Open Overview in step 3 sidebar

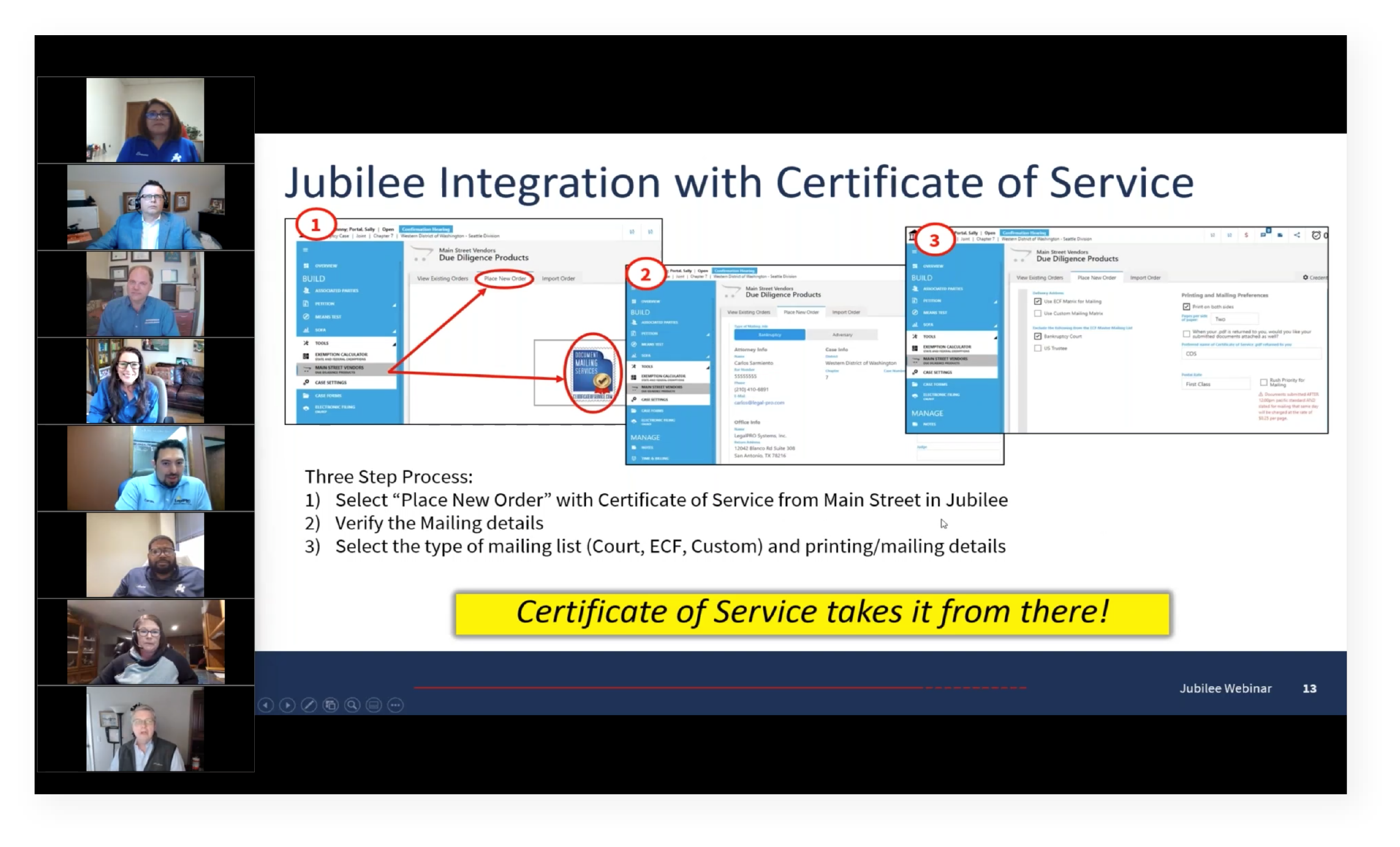tap(933, 265)
